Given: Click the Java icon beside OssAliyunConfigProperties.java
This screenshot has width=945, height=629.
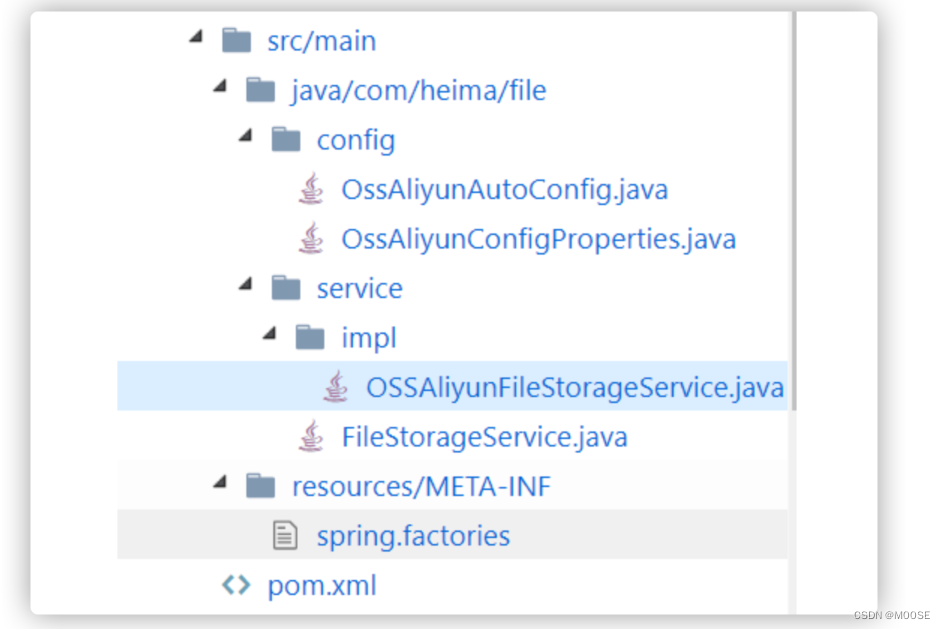Looking at the screenshot, I should [x=311, y=238].
